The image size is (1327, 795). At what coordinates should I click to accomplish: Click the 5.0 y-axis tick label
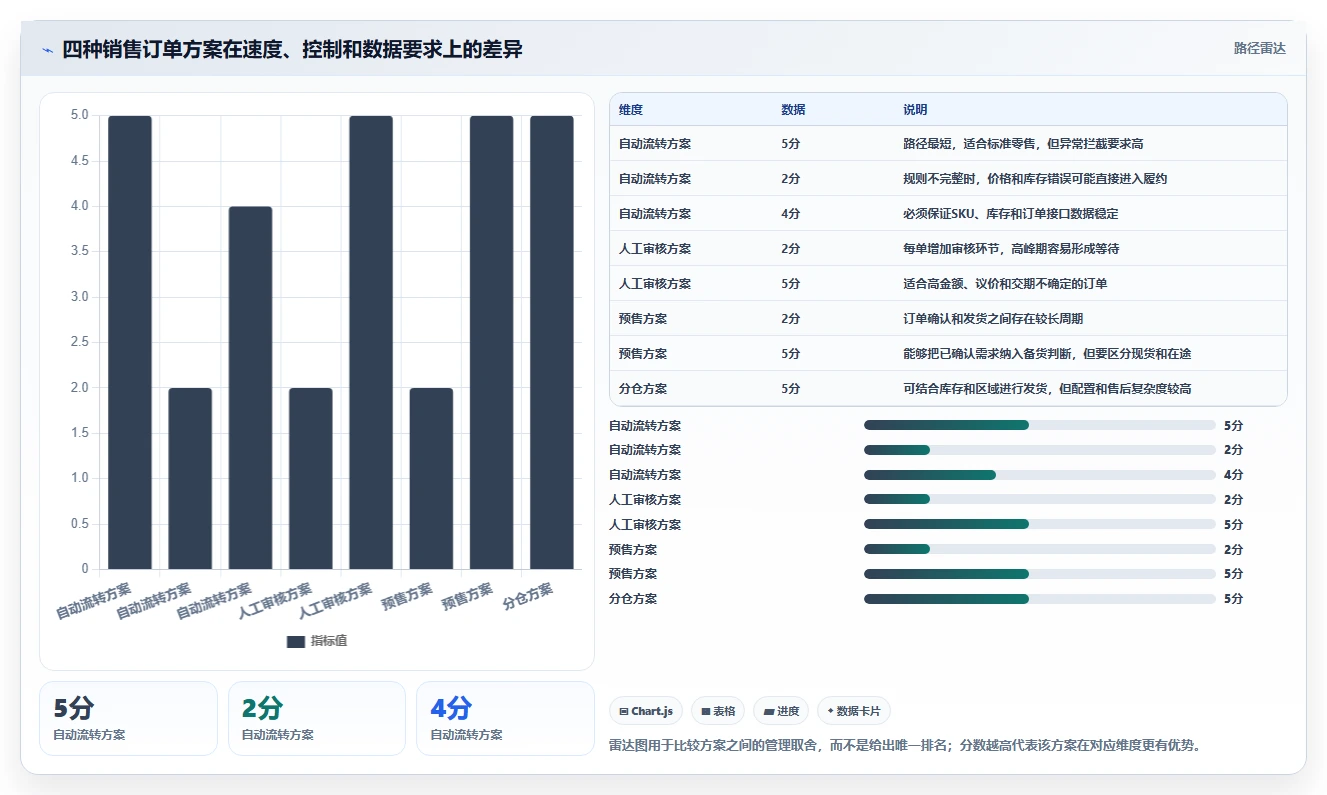[79, 116]
